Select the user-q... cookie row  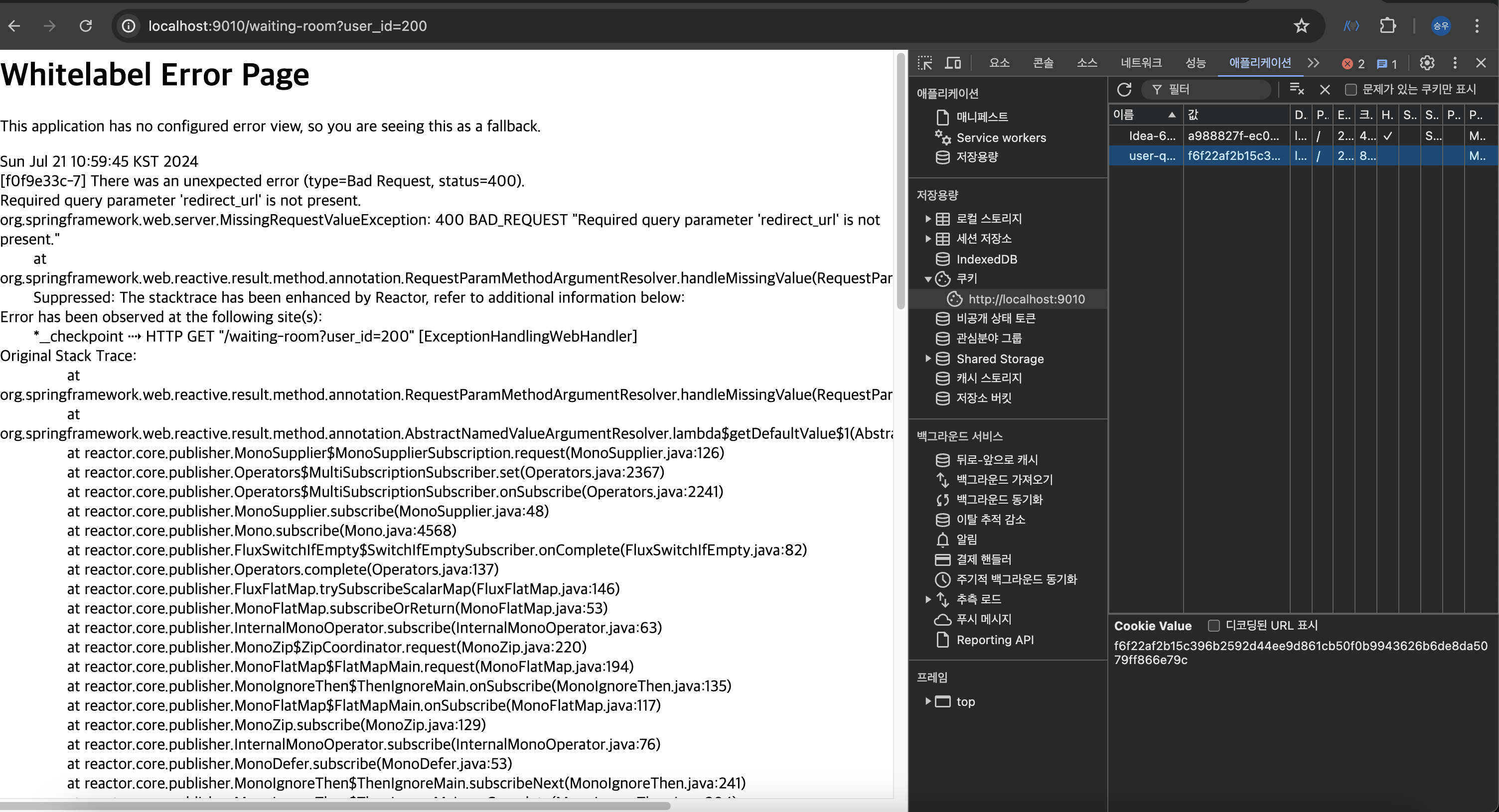[1304, 156]
